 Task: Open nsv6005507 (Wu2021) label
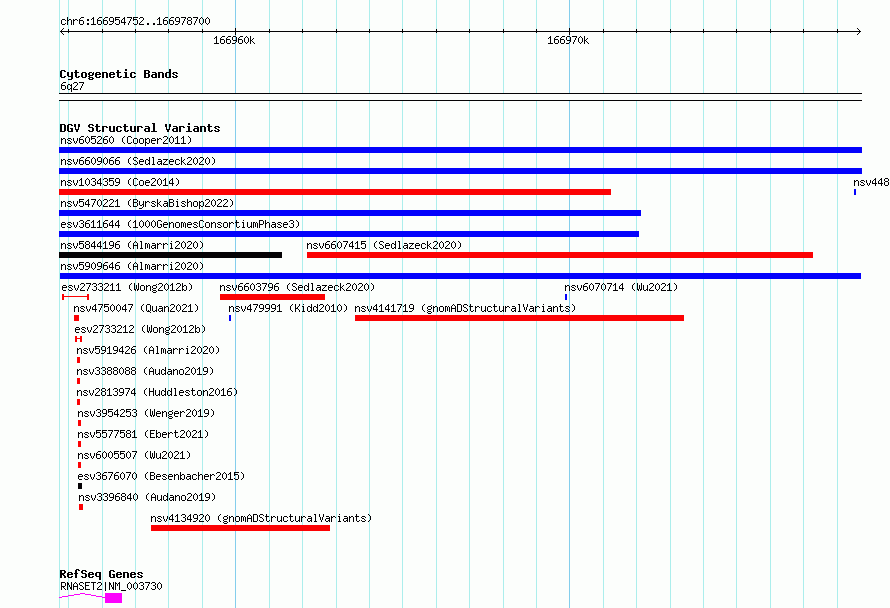click(x=135, y=455)
